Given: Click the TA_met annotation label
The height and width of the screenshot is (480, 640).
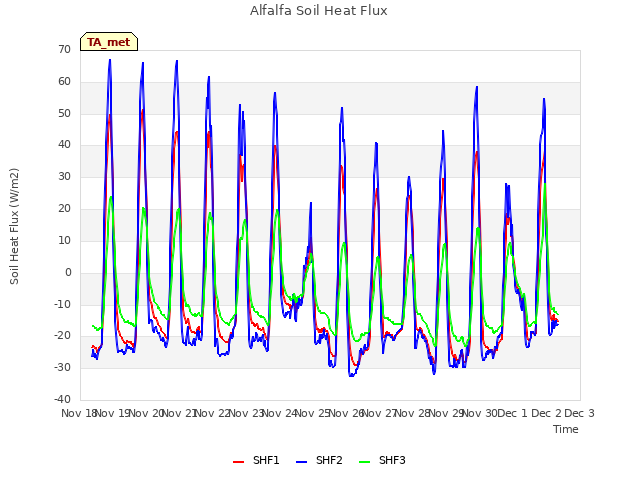Looking at the screenshot, I should pyautogui.click(x=109, y=42).
